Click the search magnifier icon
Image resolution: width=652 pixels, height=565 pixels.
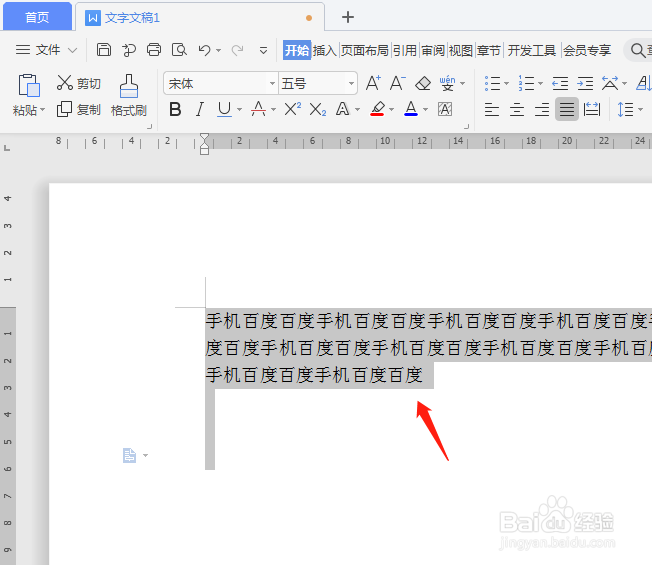point(637,51)
